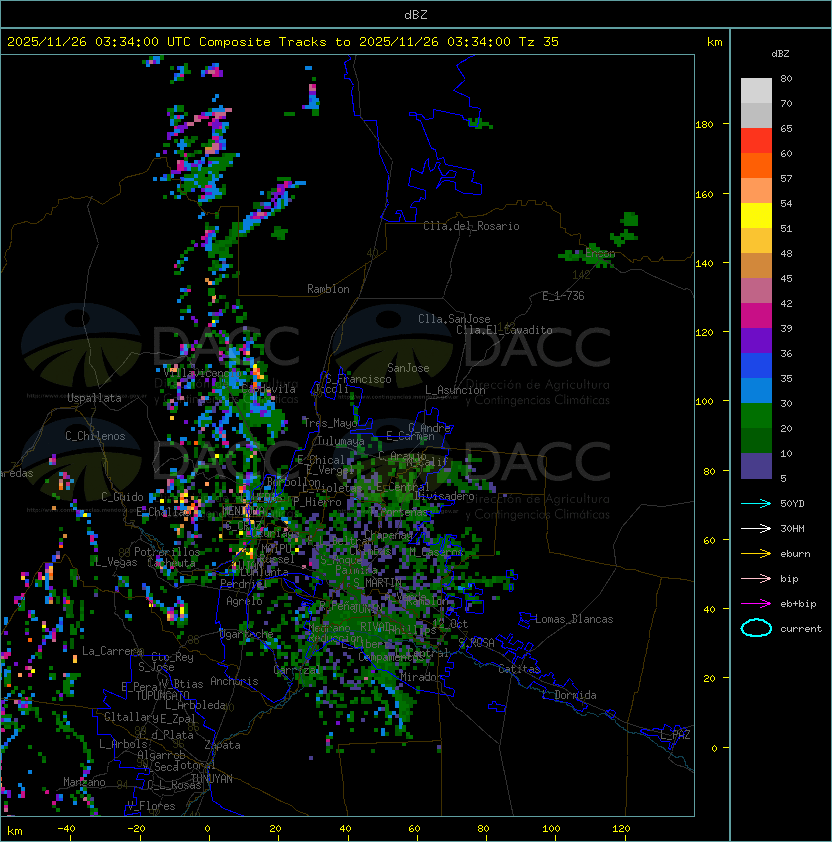Pick the magenta swatch in the dBZ scale
832x842 pixels.
pos(756,316)
